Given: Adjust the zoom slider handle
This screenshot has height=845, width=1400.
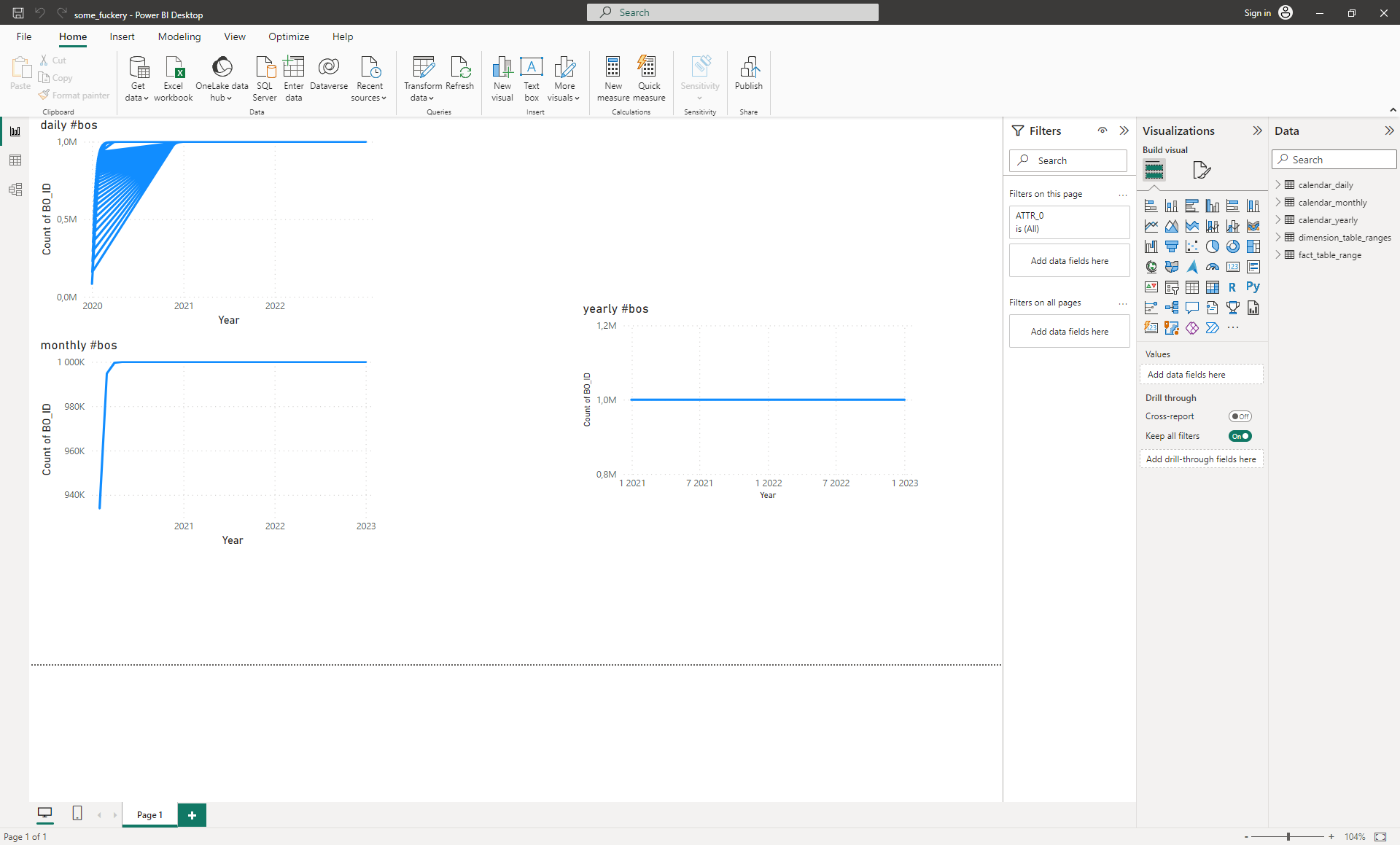Looking at the screenshot, I should pyautogui.click(x=1288, y=836).
